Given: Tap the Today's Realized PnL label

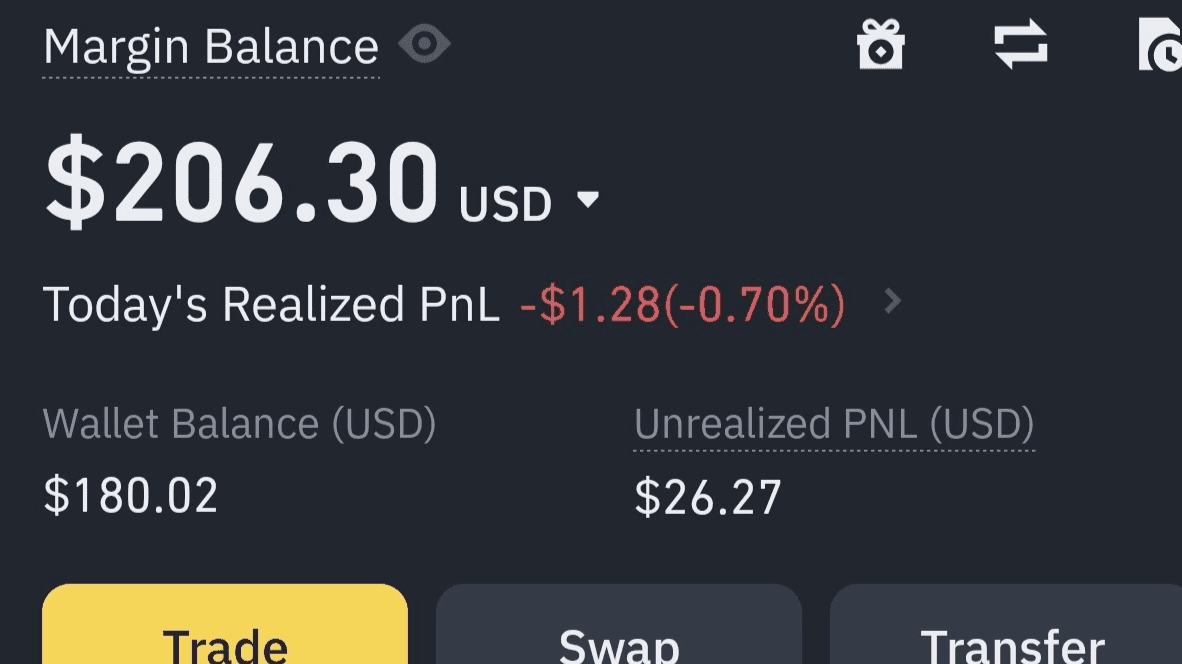Looking at the screenshot, I should (271, 304).
